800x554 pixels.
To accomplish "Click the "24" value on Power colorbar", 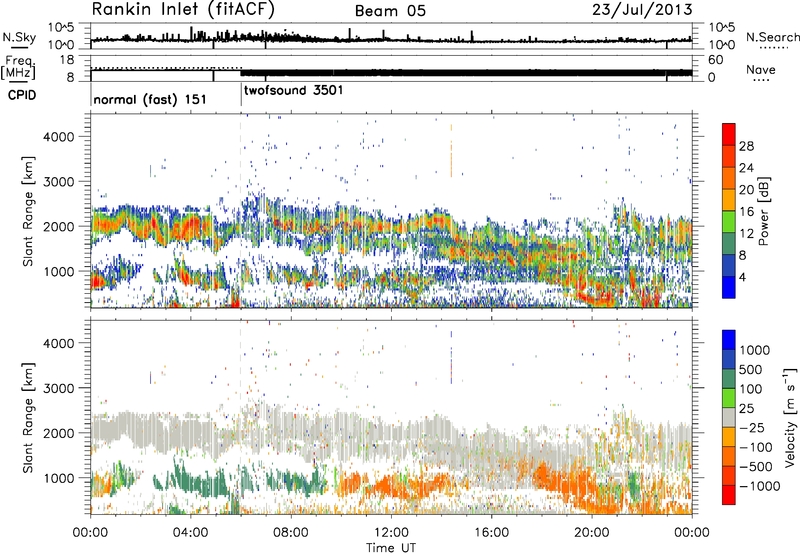I will 746,168.
